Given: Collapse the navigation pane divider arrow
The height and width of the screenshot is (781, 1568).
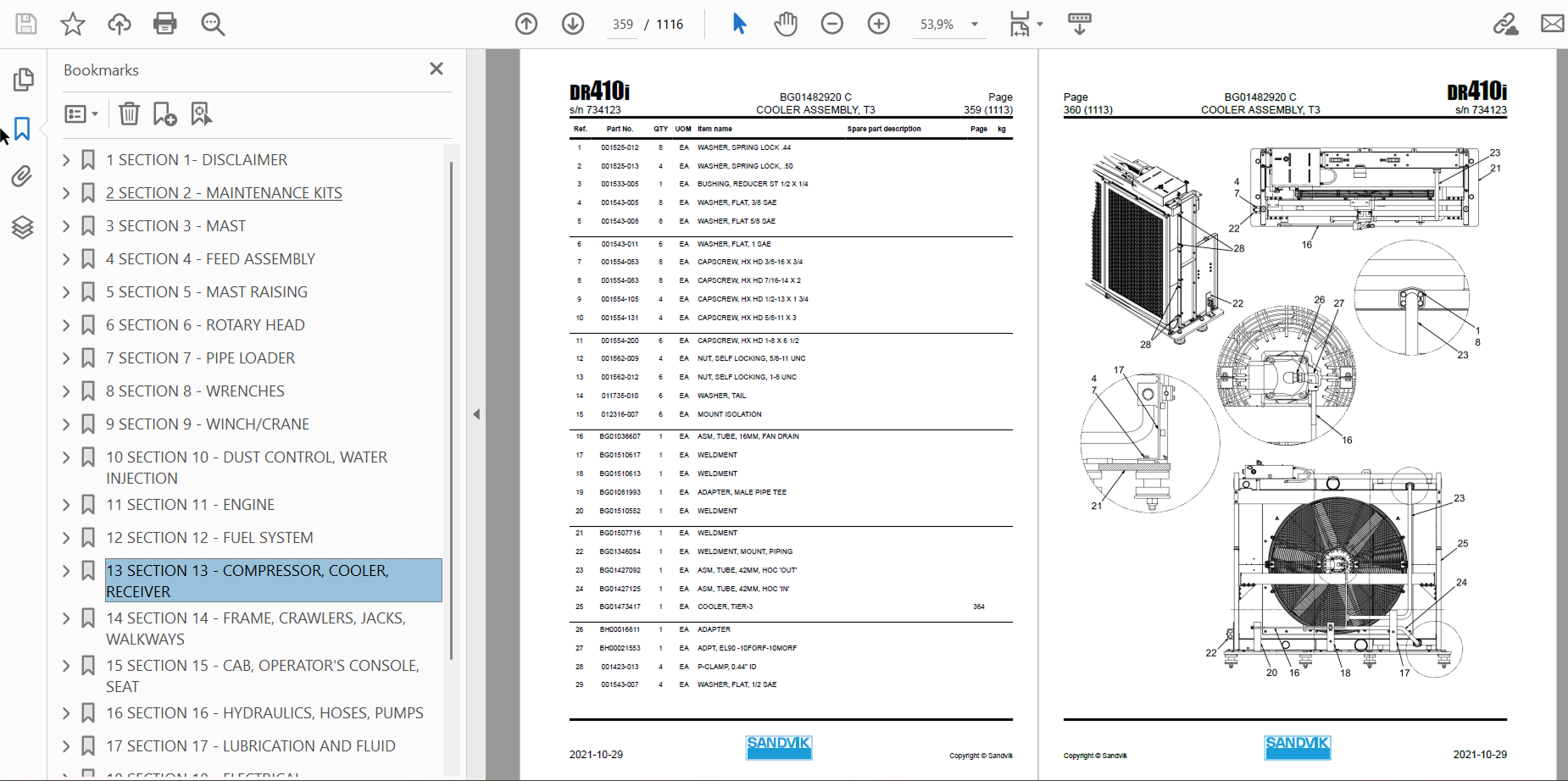Looking at the screenshot, I should 476,414.
